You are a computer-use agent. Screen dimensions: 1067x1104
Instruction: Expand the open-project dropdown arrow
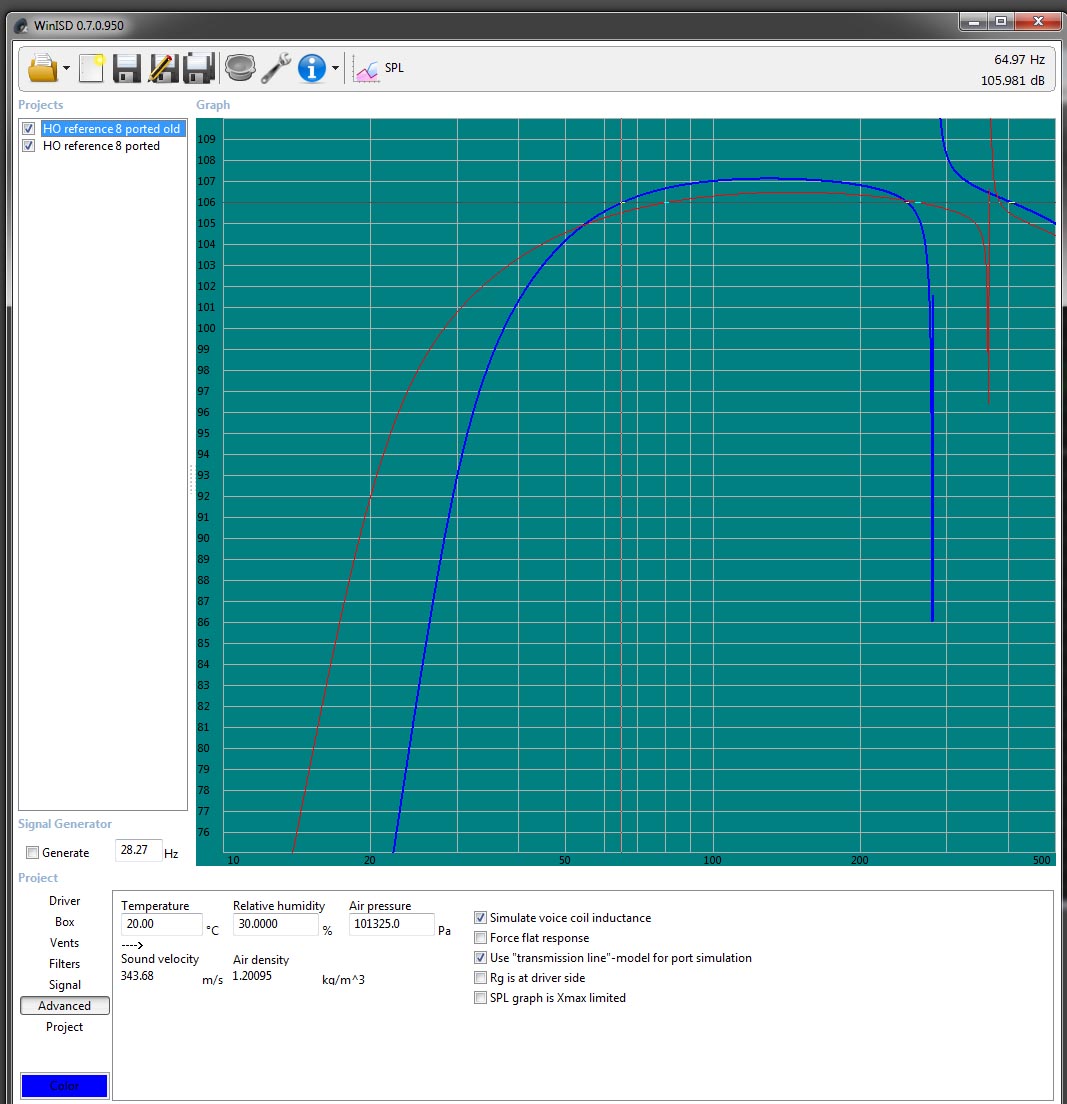pos(66,68)
